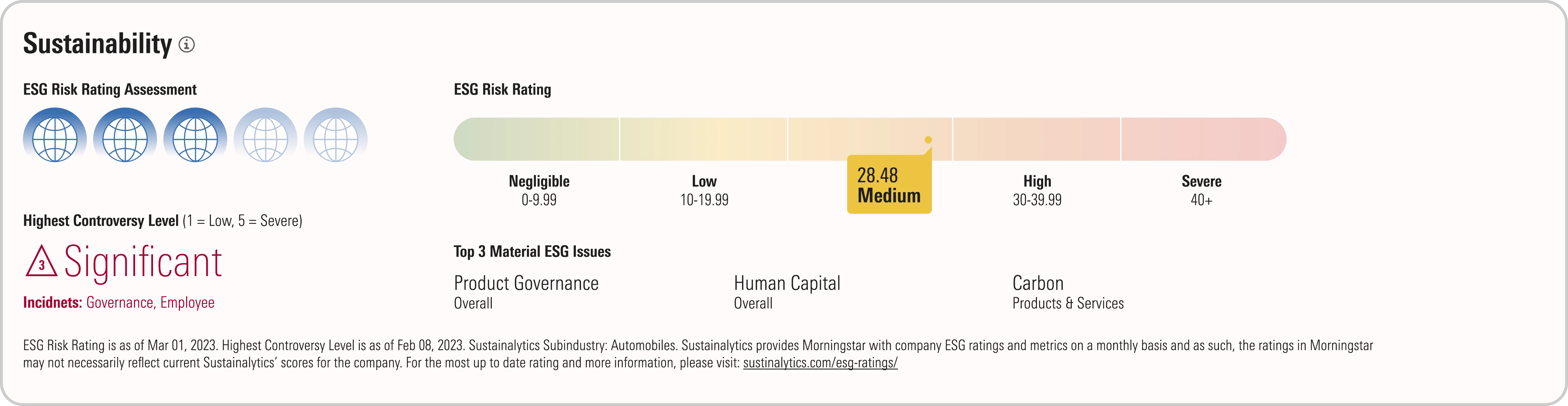Select the Low 10-19.99 risk label
The height and width of the screenshot is (406, 1568).
704,190
